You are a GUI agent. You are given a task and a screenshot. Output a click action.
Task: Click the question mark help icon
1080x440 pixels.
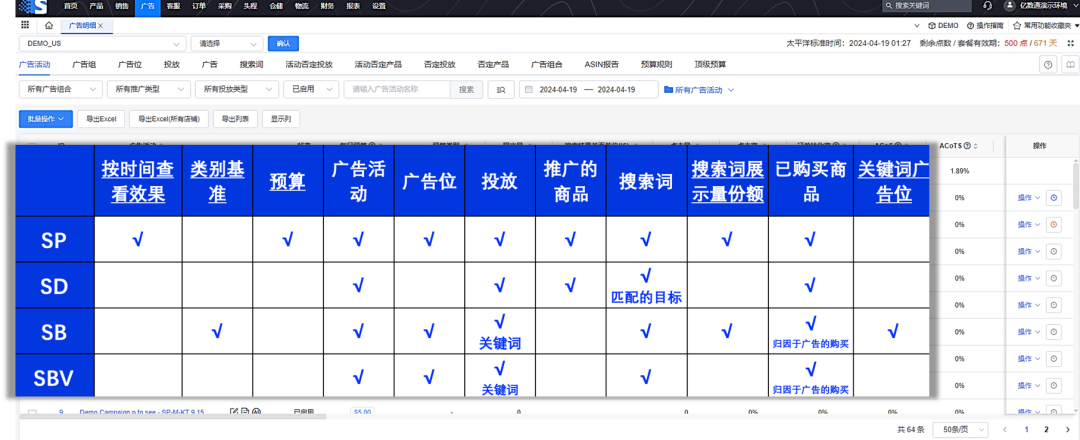[x=1048, y=65]
